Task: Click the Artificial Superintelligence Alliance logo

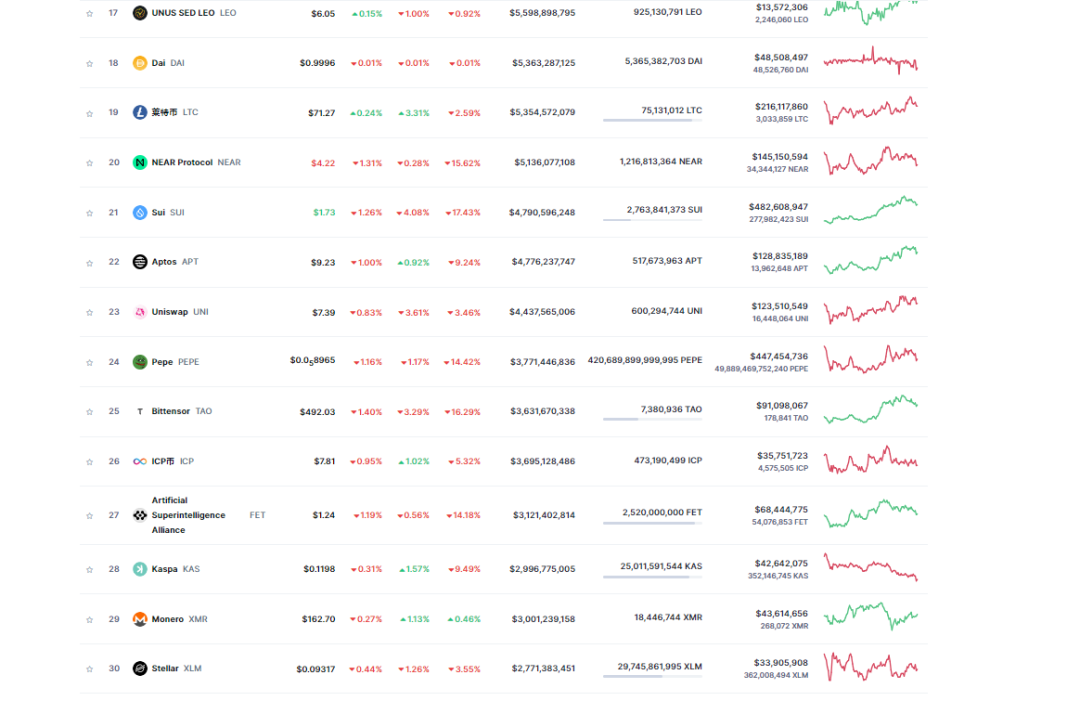Action: click(140, 515)
